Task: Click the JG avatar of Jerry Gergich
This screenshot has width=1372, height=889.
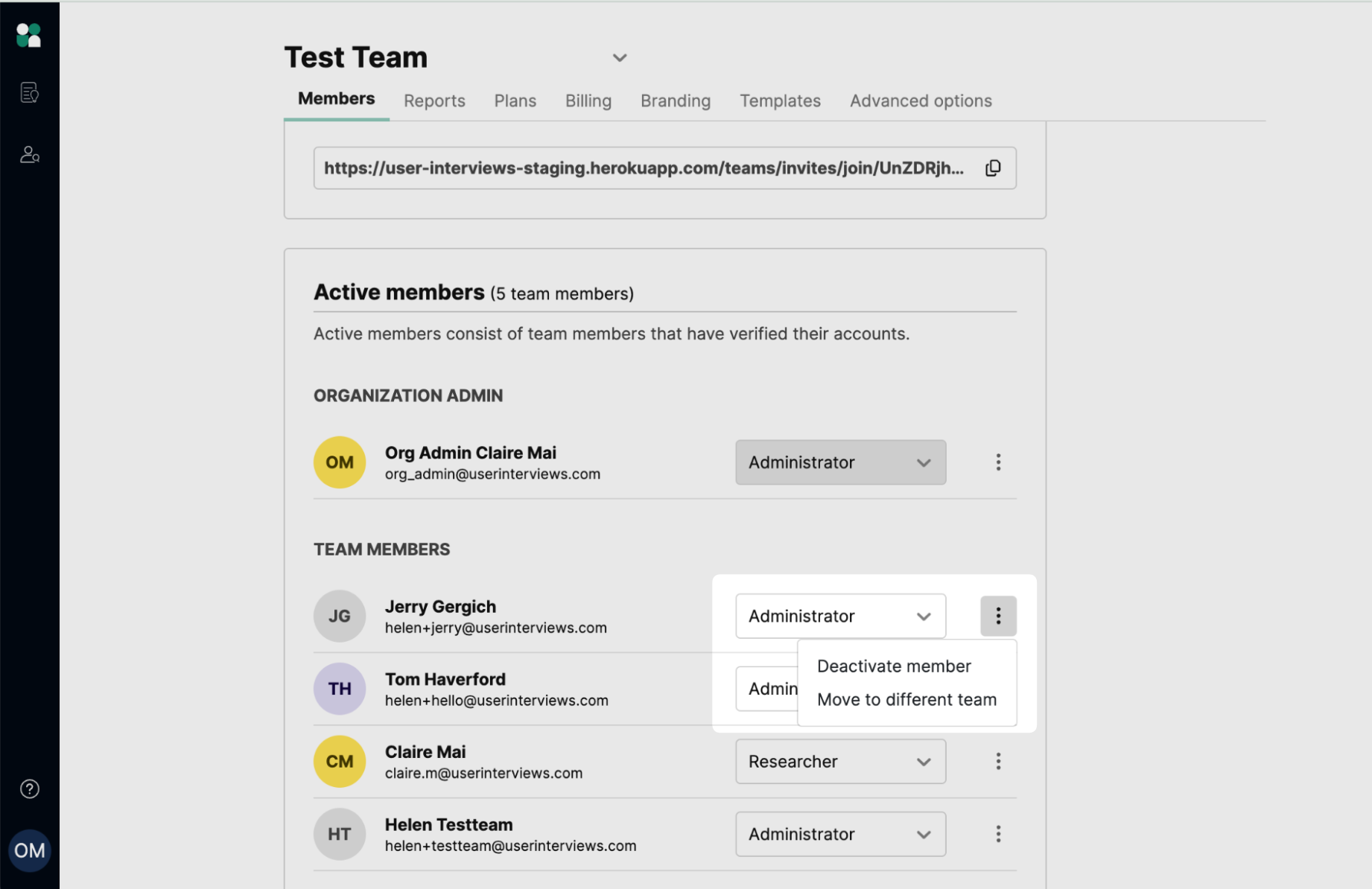Action: [x=340, y=616]
